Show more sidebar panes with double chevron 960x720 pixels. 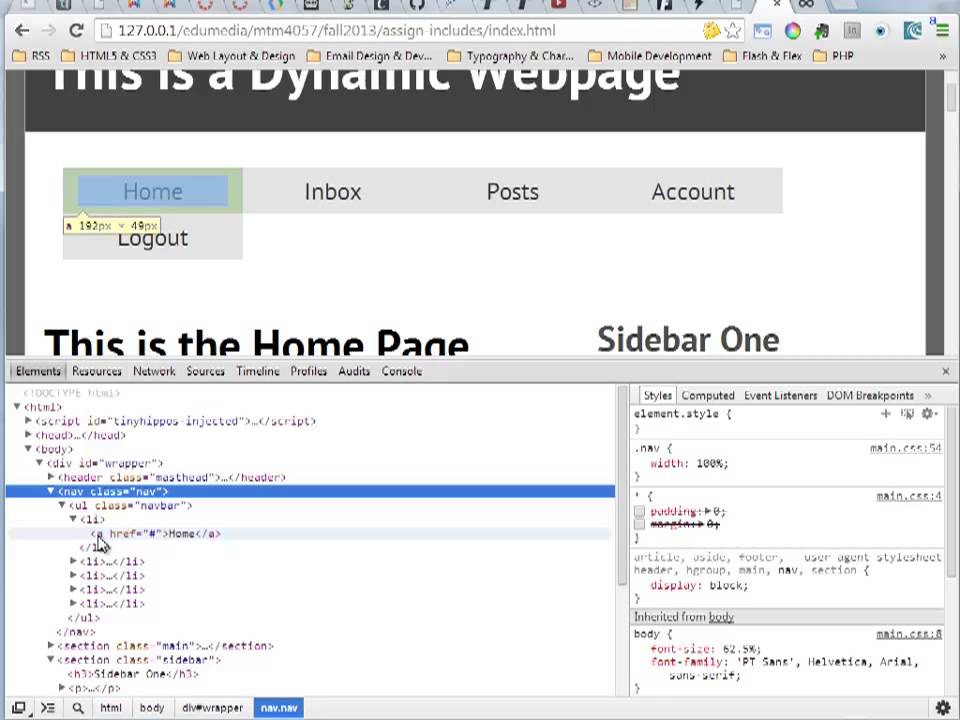(928, 396)
